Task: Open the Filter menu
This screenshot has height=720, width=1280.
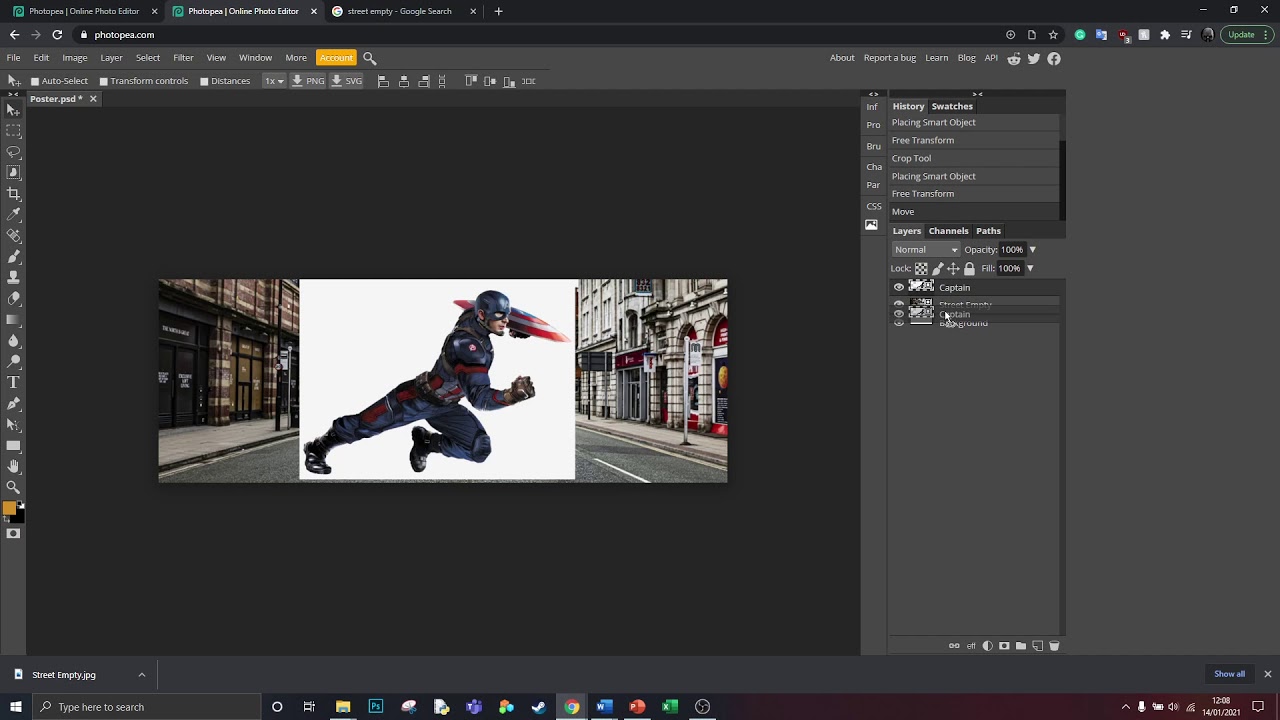Action: click(x=183, y=58)
